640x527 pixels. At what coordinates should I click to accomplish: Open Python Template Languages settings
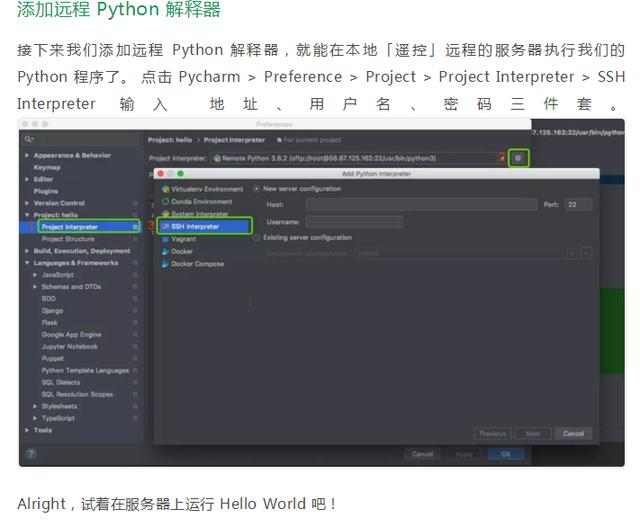click(85, 370)
